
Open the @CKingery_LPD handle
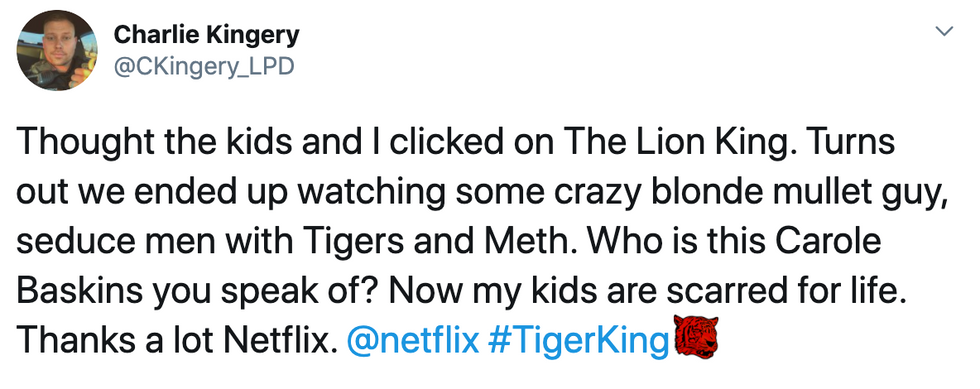point(202,66)
